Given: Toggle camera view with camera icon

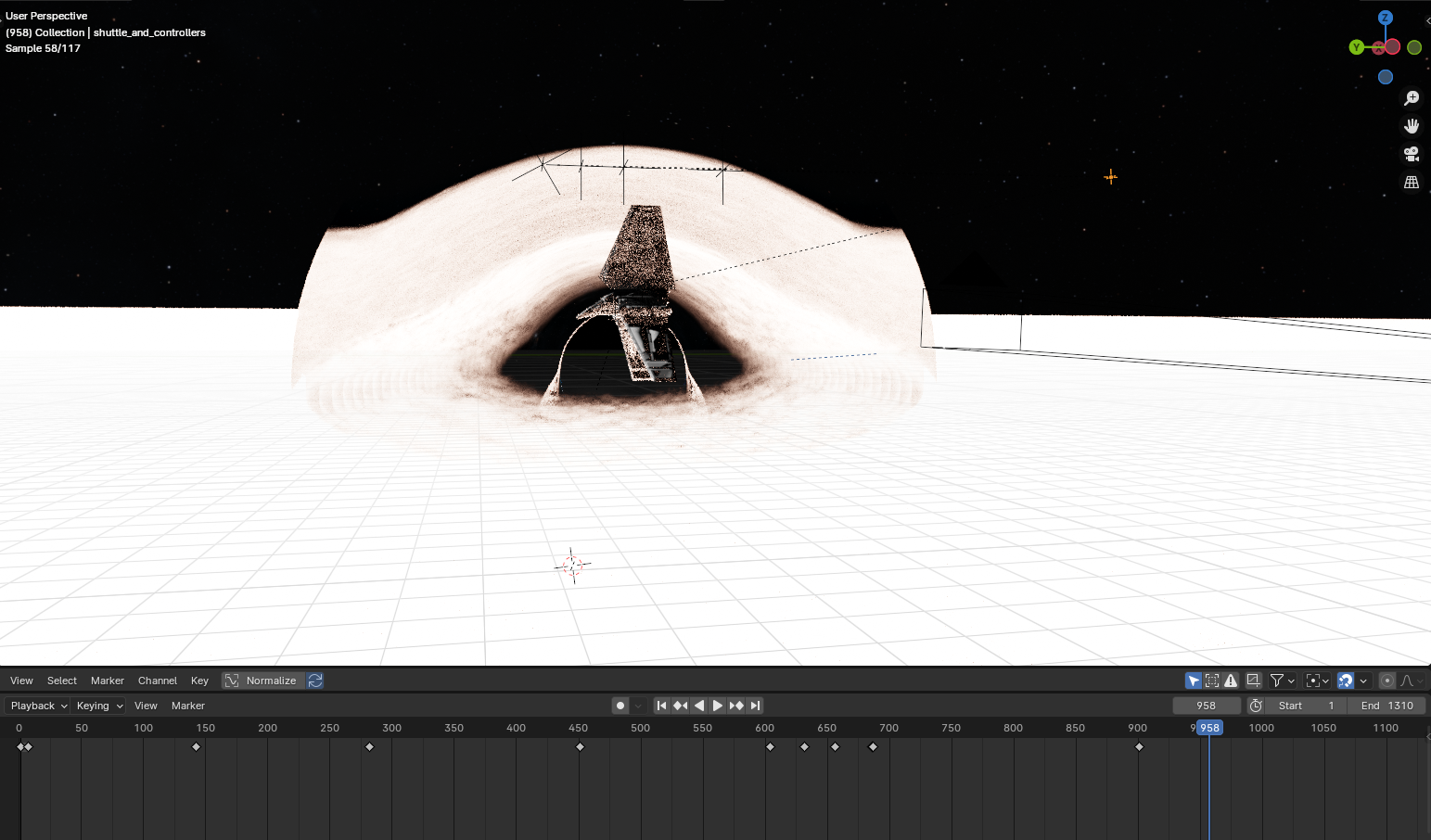Looking at the screenshot, I should coord(1412,154).
